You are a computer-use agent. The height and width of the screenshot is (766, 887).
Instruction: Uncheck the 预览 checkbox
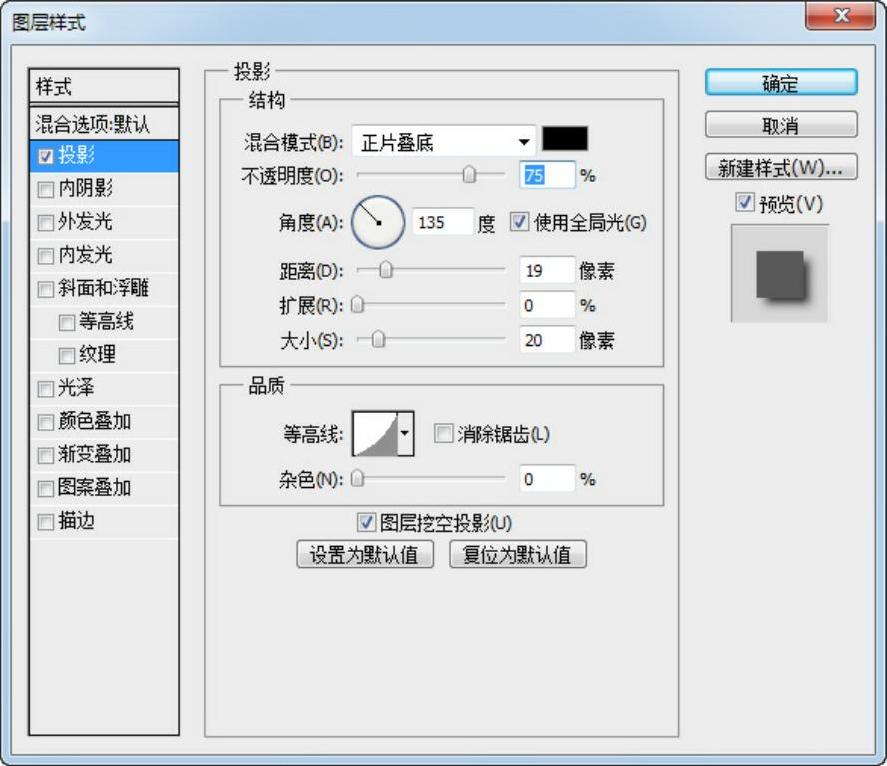pos(744,203)
